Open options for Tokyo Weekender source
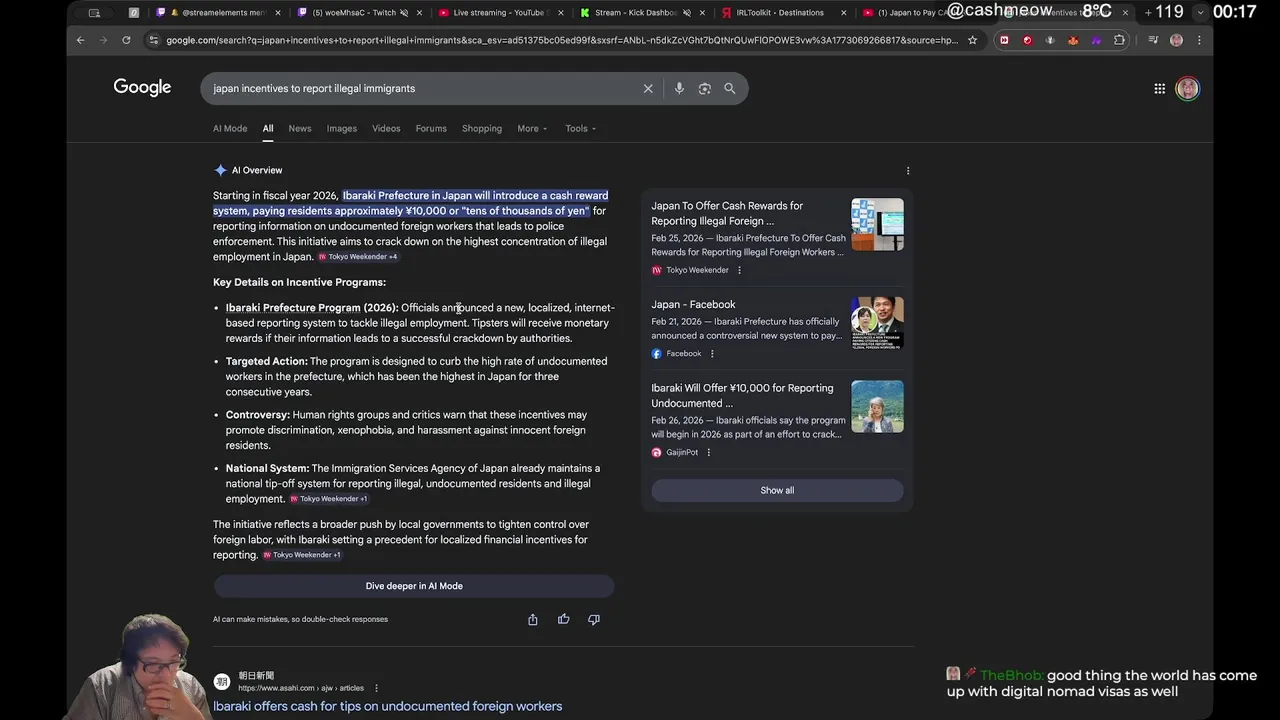Viewport: 1280px width, 720px height. (739, 270)
